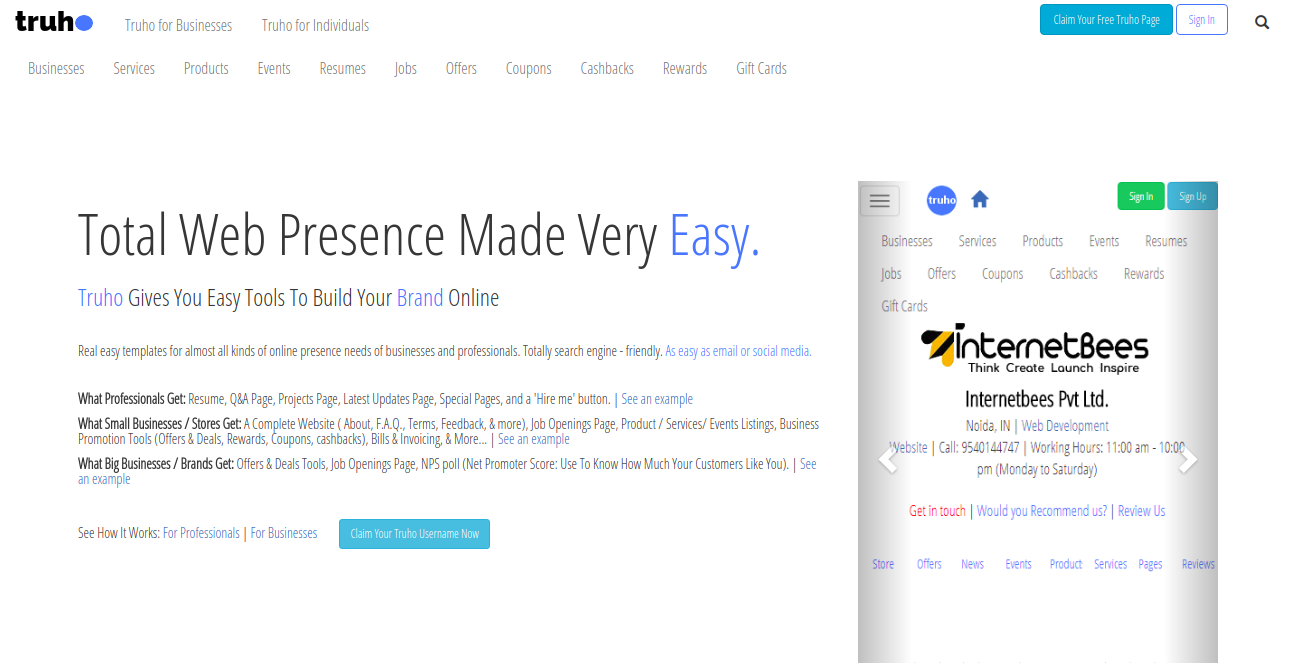Viewport: 1296px width, 663px height.
Task: Open Truho for Individuals
Action: click(315, 25)
